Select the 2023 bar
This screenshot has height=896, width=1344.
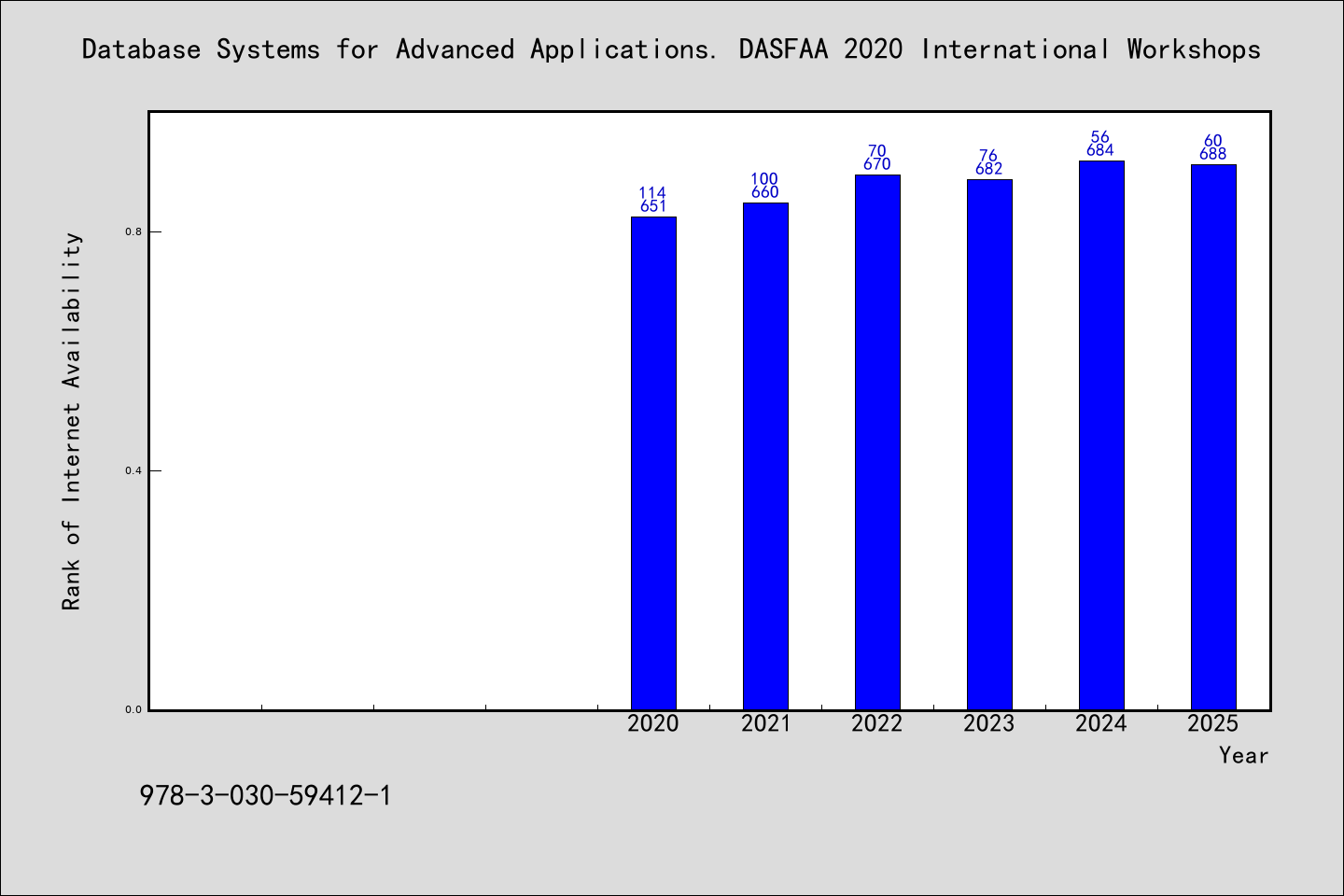point(989,444)
